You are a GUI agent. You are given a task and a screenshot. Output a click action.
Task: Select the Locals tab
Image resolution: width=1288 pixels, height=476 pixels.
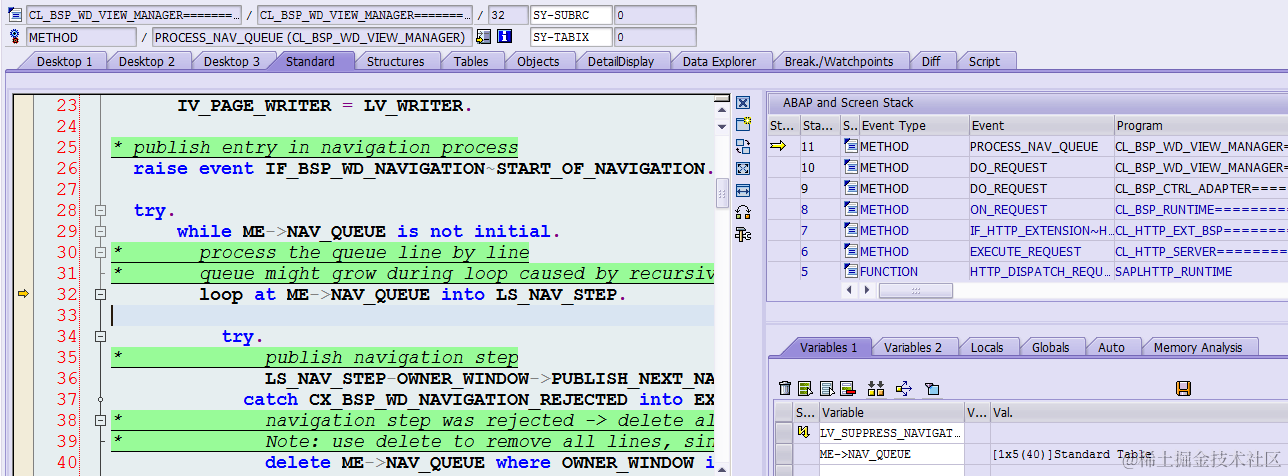coord(987,347)
